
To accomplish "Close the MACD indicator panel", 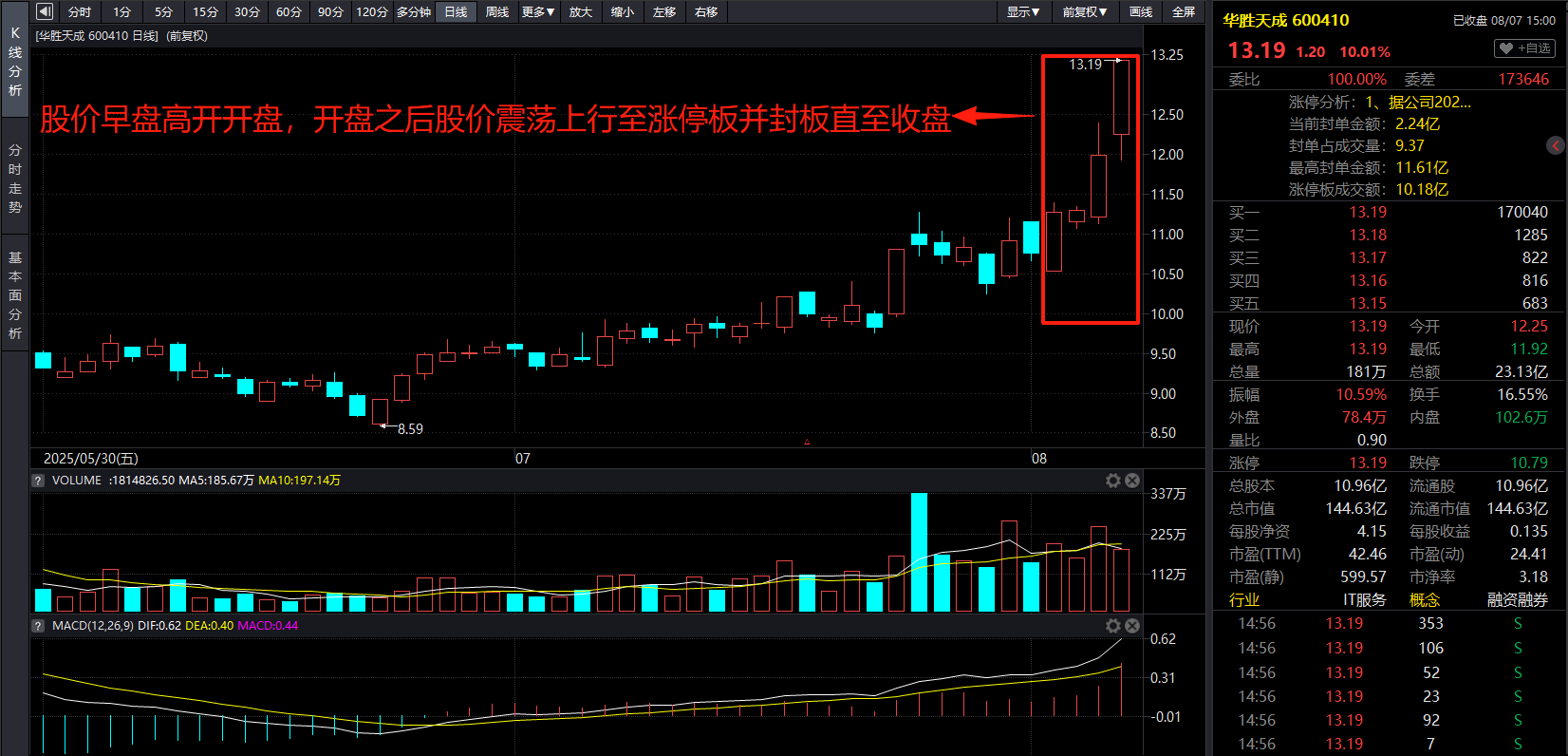I will pyautogui.click(x=1132, y=626).
